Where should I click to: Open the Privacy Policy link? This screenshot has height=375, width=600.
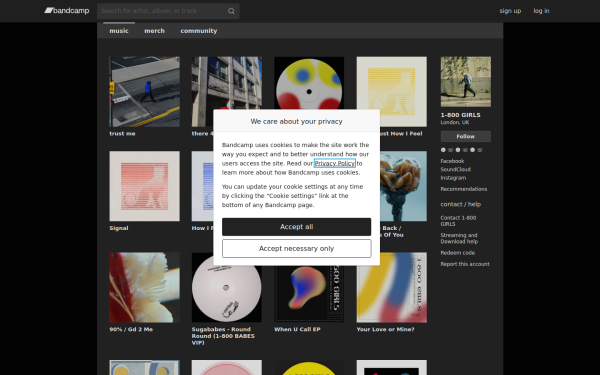[335, 163]
